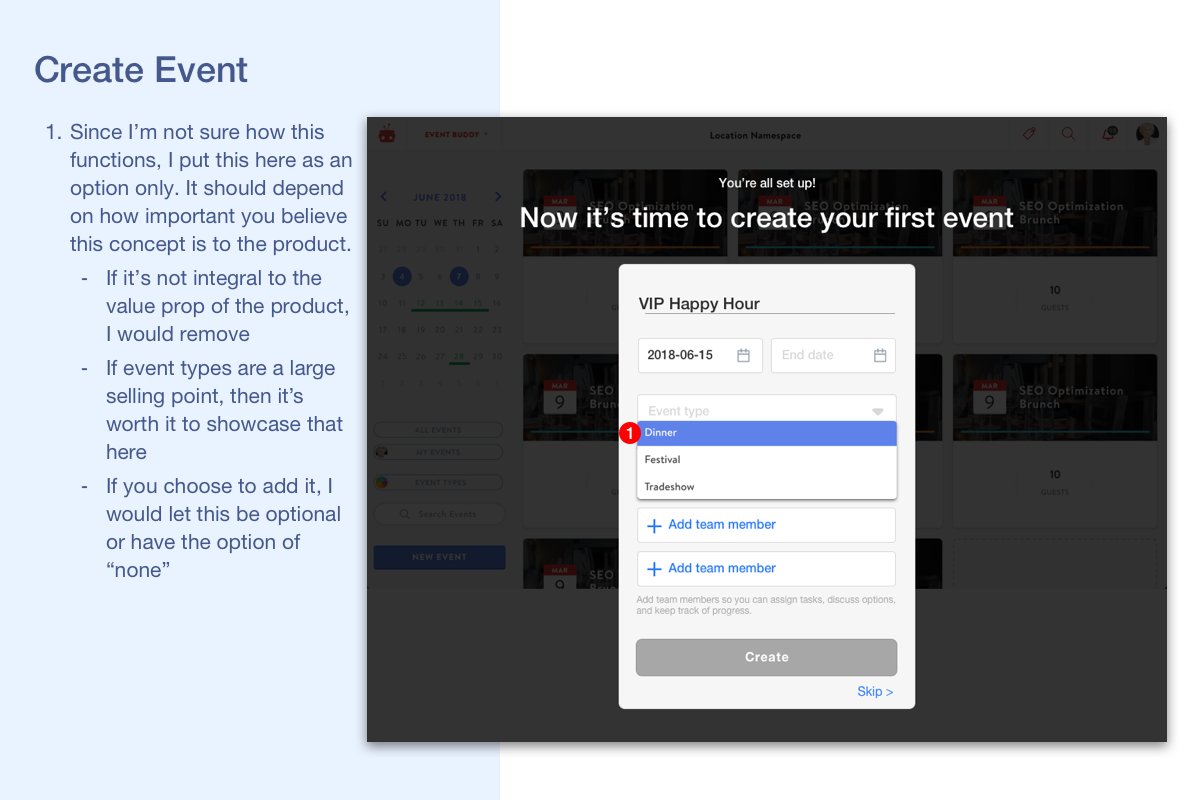Click the color wheel icon beside Event Types
This screenshot has width=1200, height=800.
pos(381,482)
